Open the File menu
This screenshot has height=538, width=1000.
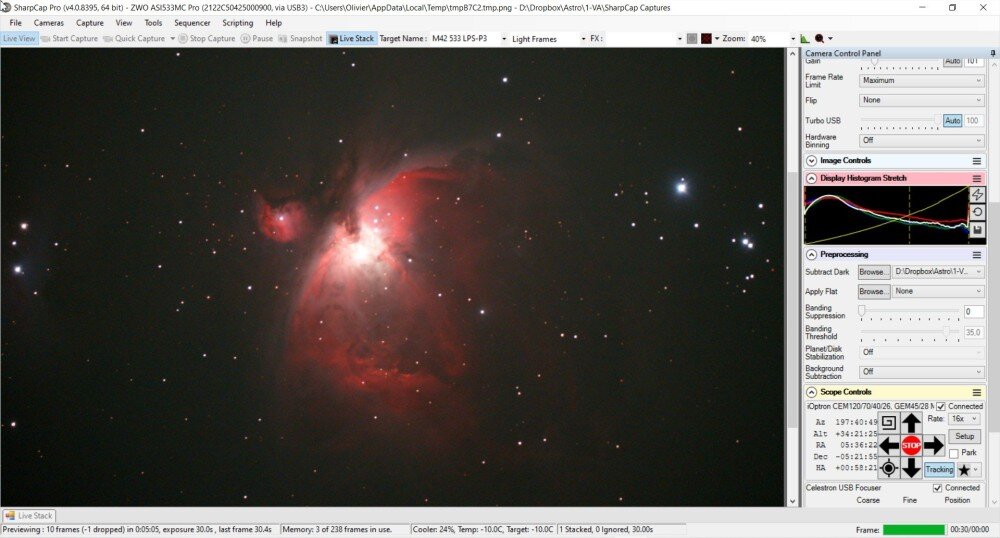point(15,23)
